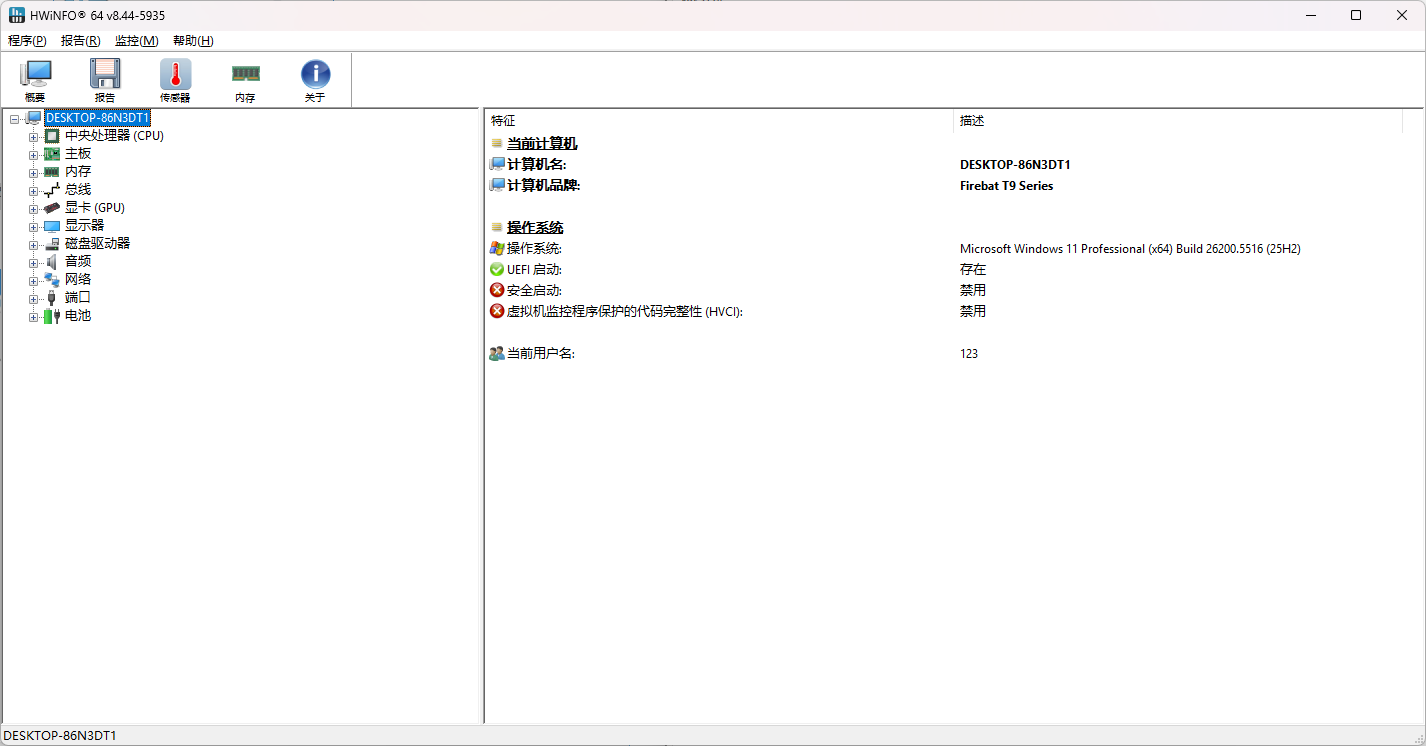
Task: Open the 传感器 (Sensors) thermometer icon
Action: (x=175, y=80)
